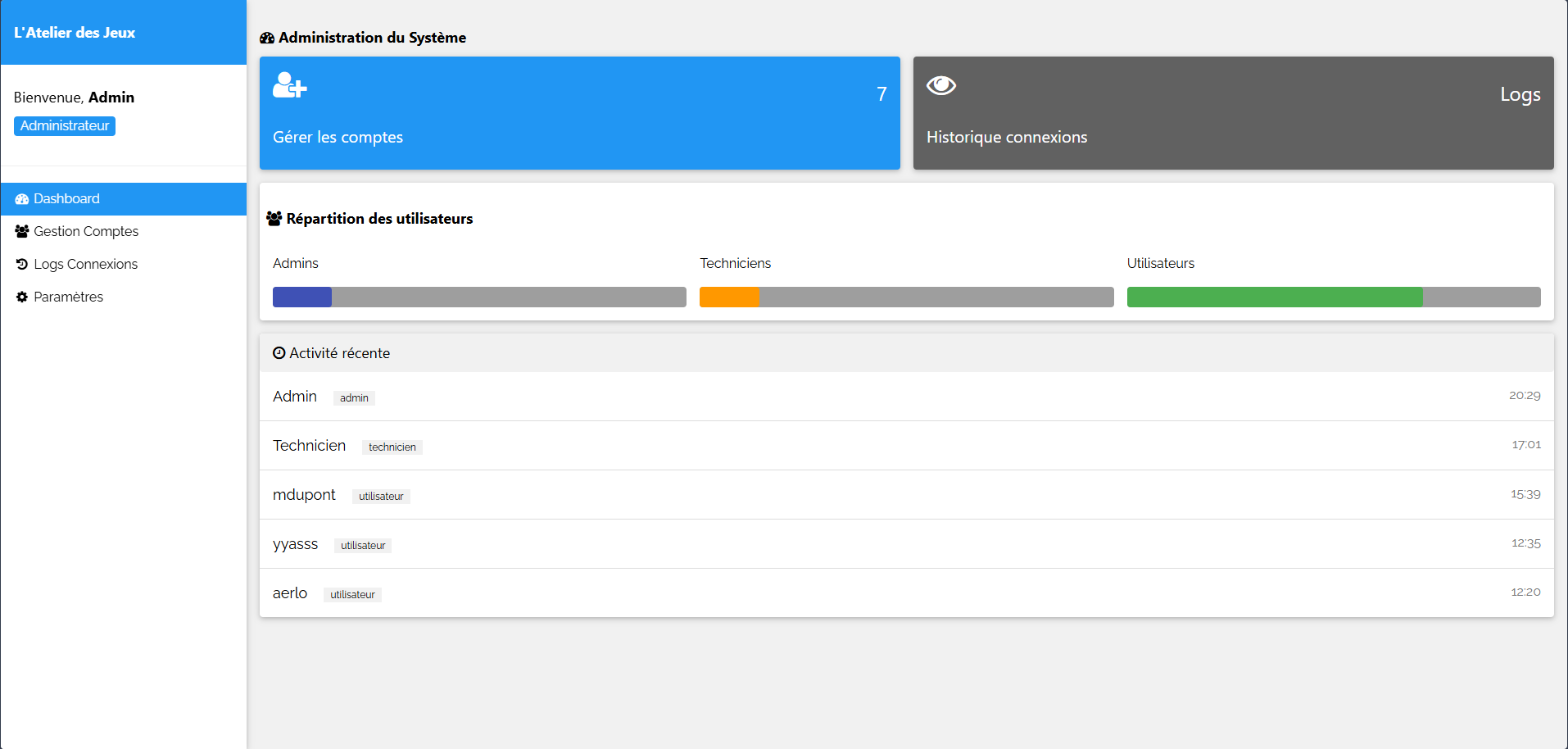Click the Logs label on grey card

coord(1520,95)
